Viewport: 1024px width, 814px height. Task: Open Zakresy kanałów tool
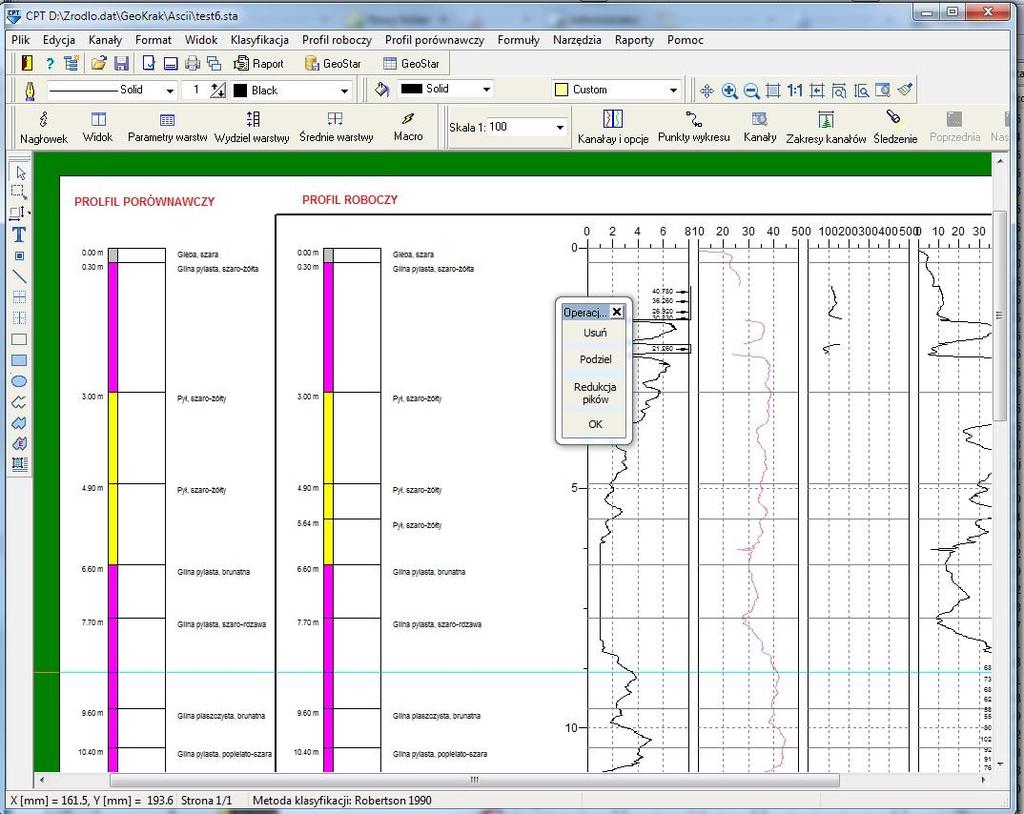(825, 127)
